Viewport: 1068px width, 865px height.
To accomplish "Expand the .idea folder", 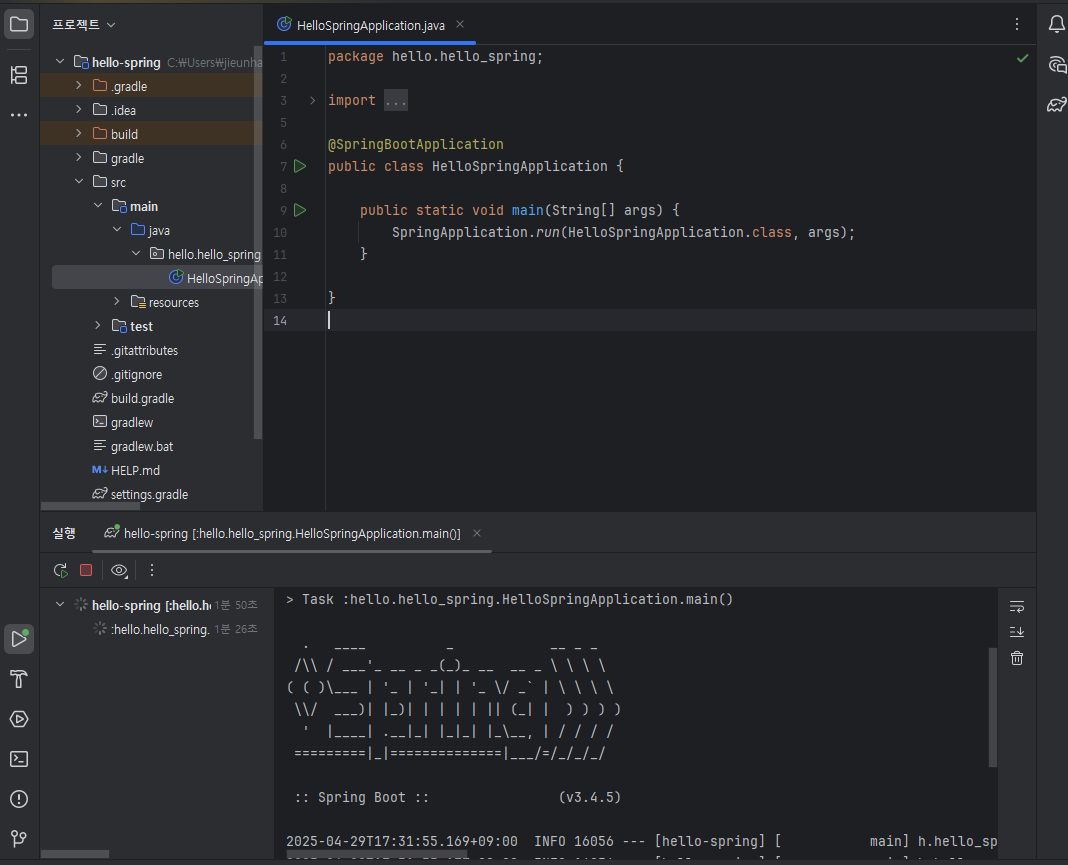I will point(79,110).
